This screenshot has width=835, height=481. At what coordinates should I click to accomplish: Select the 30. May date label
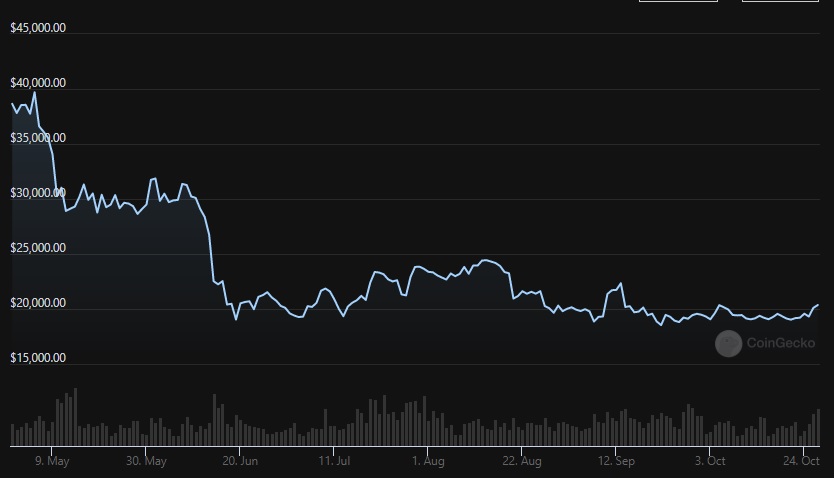coord(146,461)
